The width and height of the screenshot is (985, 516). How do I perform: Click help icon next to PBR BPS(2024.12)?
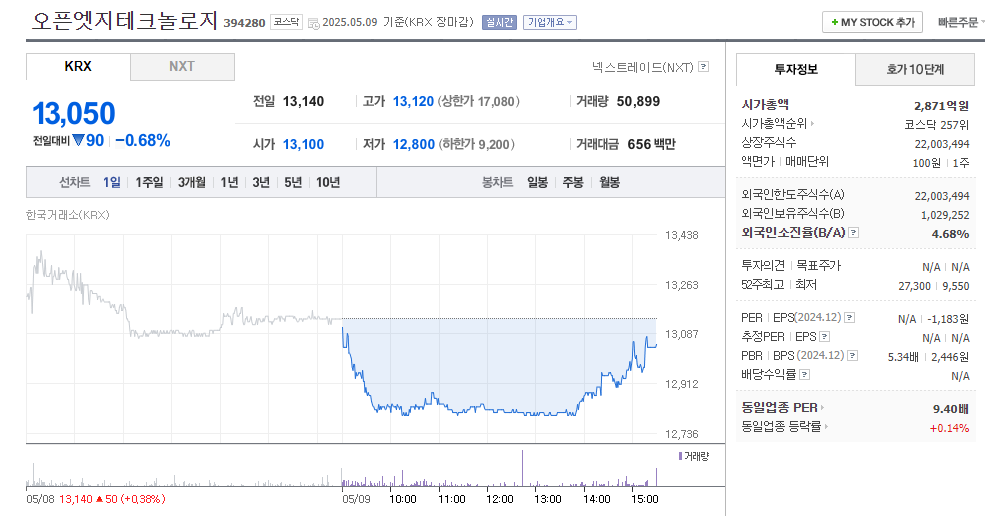(x=852, y=355)
